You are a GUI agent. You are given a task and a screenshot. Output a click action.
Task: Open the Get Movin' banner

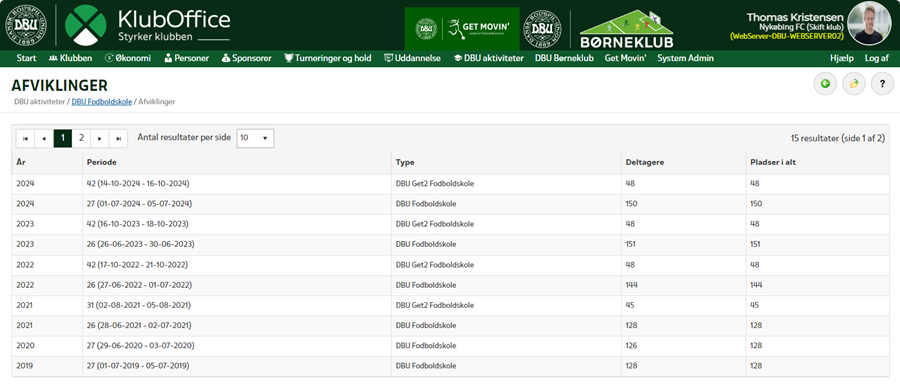click(x=461, y=29)
